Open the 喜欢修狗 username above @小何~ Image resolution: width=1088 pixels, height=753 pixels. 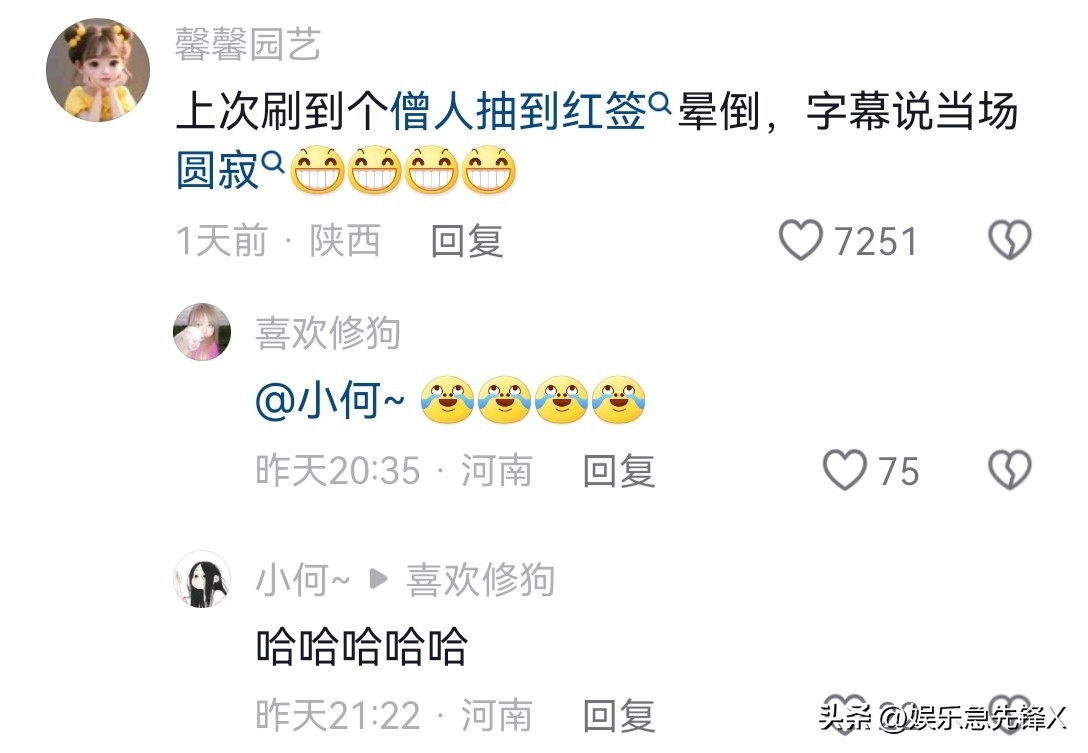328,332
